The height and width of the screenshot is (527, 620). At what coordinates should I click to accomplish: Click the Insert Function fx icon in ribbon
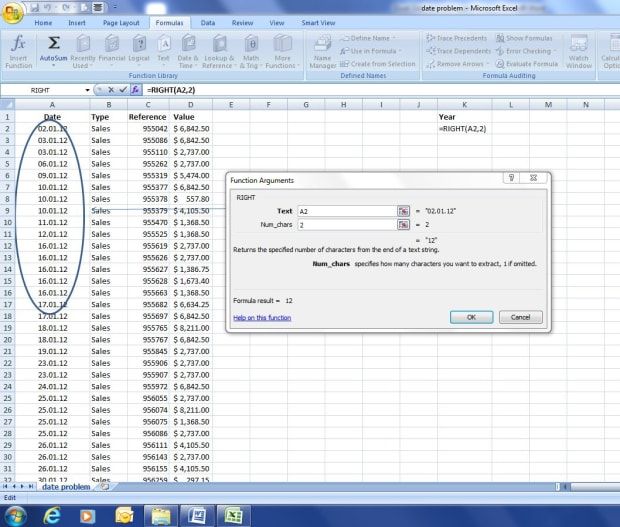19,51
